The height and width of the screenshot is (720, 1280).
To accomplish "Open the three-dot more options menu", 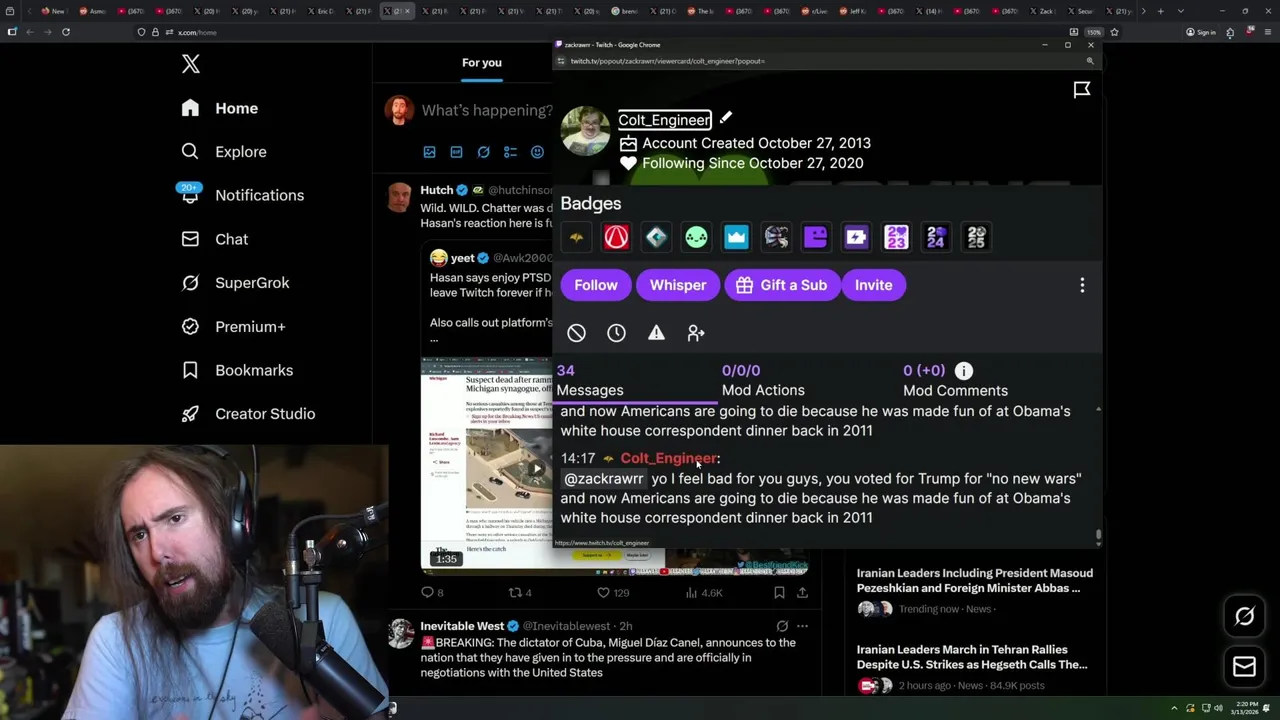I will (1082, 285).
